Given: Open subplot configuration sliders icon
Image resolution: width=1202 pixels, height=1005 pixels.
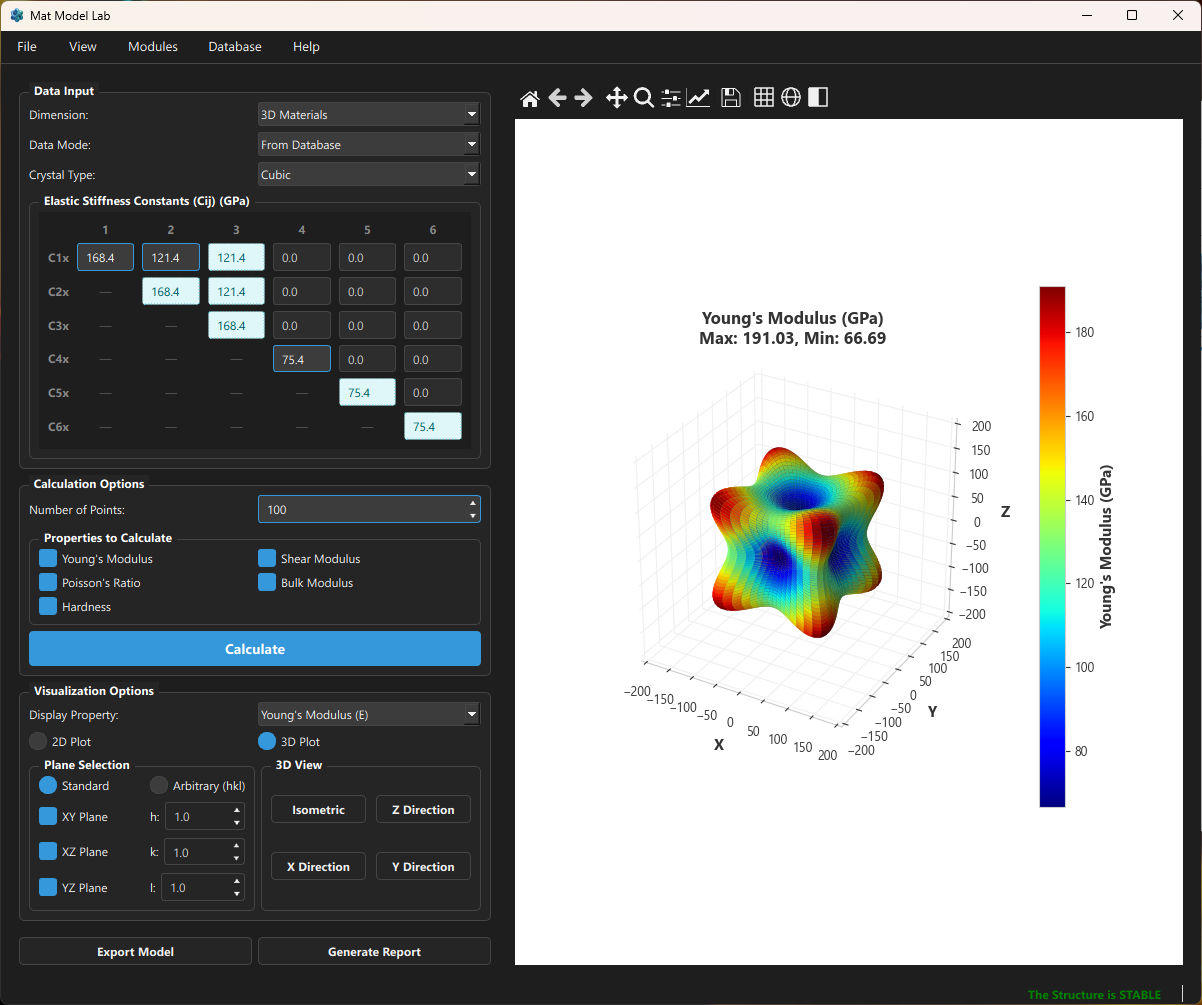Looking at the screenshot, I should tap(671, 98).
